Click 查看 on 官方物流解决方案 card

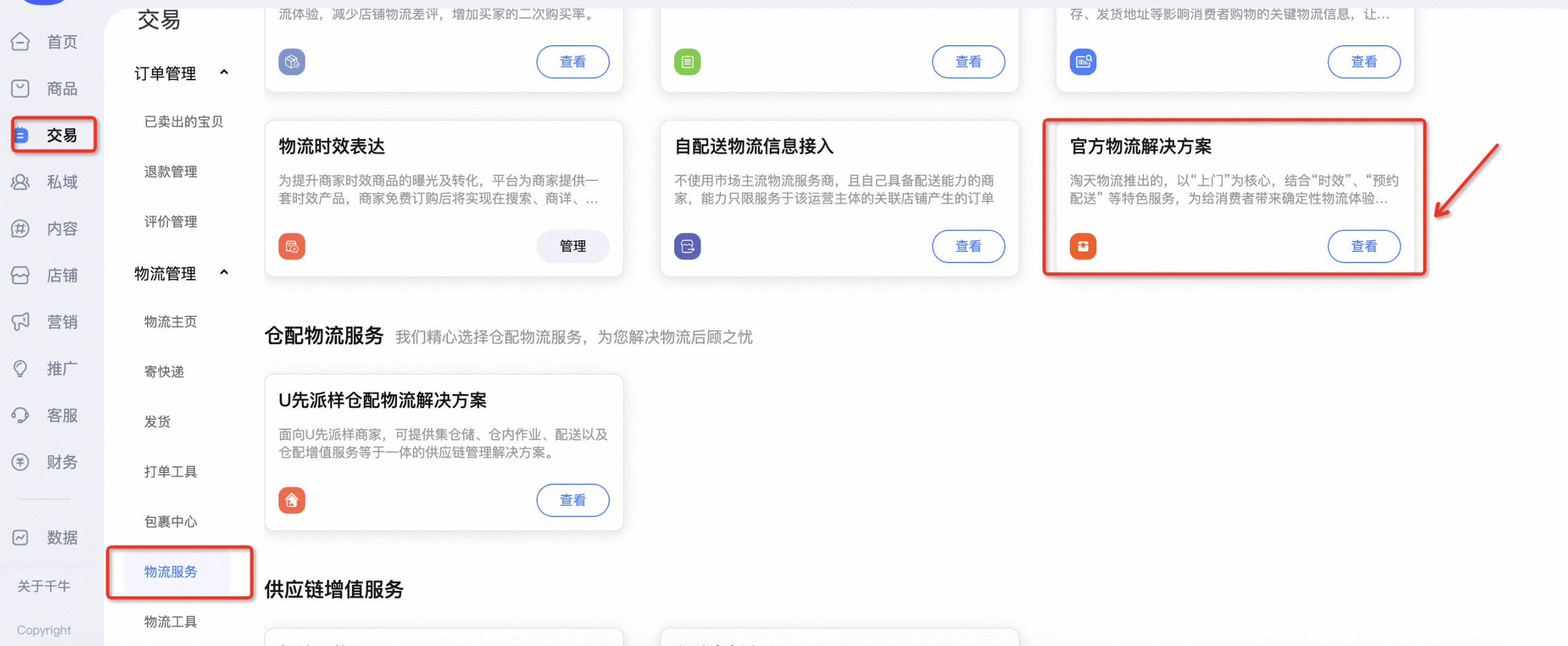(x=1364, y=246)
